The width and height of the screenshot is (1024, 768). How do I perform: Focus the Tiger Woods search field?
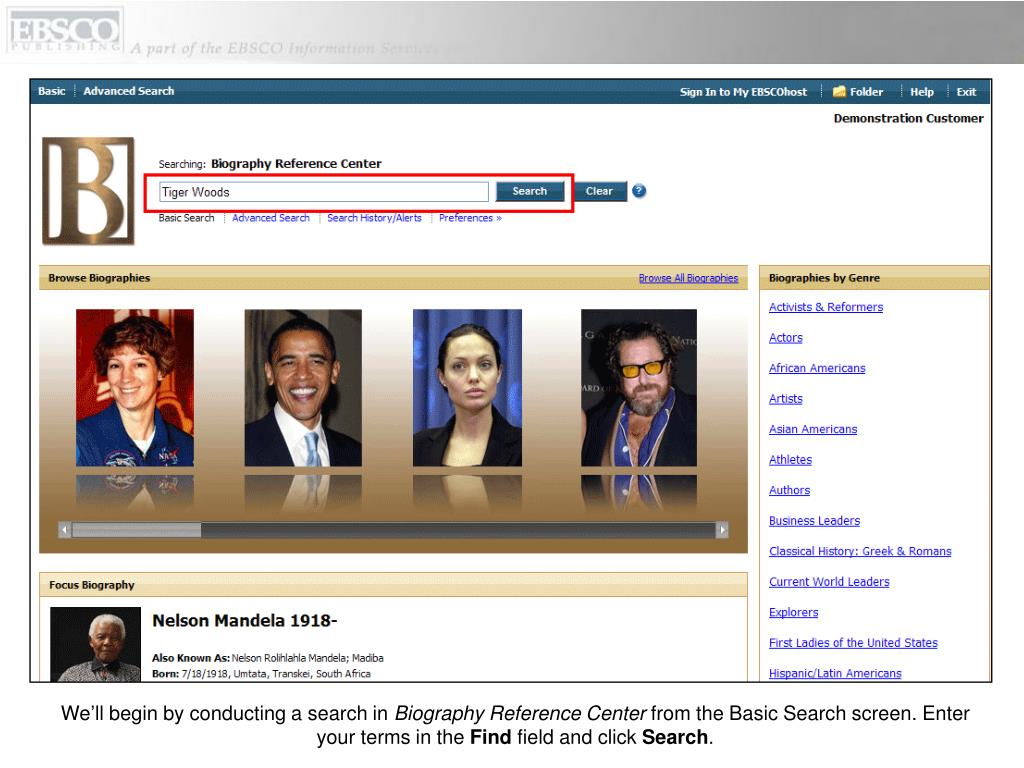(x=324, y=192)
